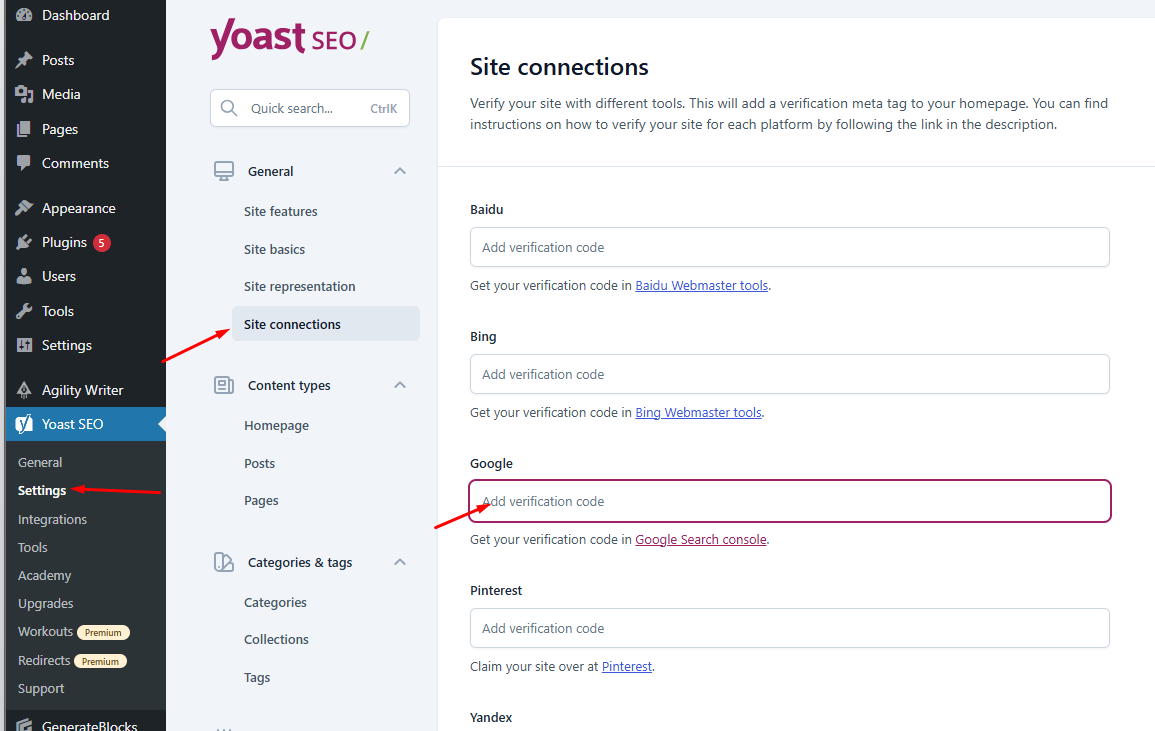Click the Yoast SEO sidebar icon
The image size is (1155, 731).
[x=24, y=424]
